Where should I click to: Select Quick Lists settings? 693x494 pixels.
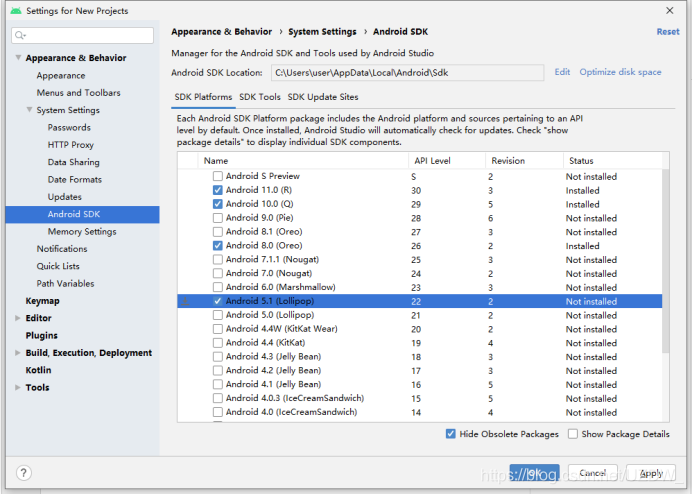(x=58, y=266)
